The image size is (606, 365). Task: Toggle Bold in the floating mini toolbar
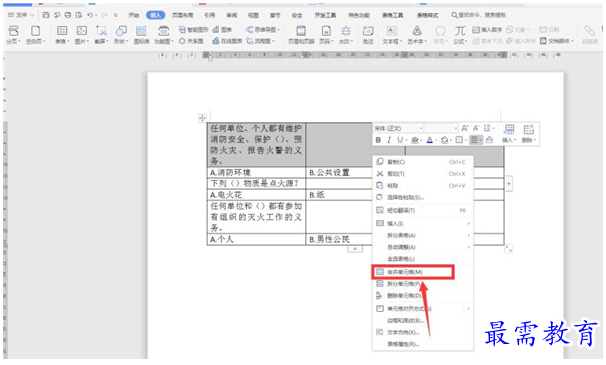point(378,140)
